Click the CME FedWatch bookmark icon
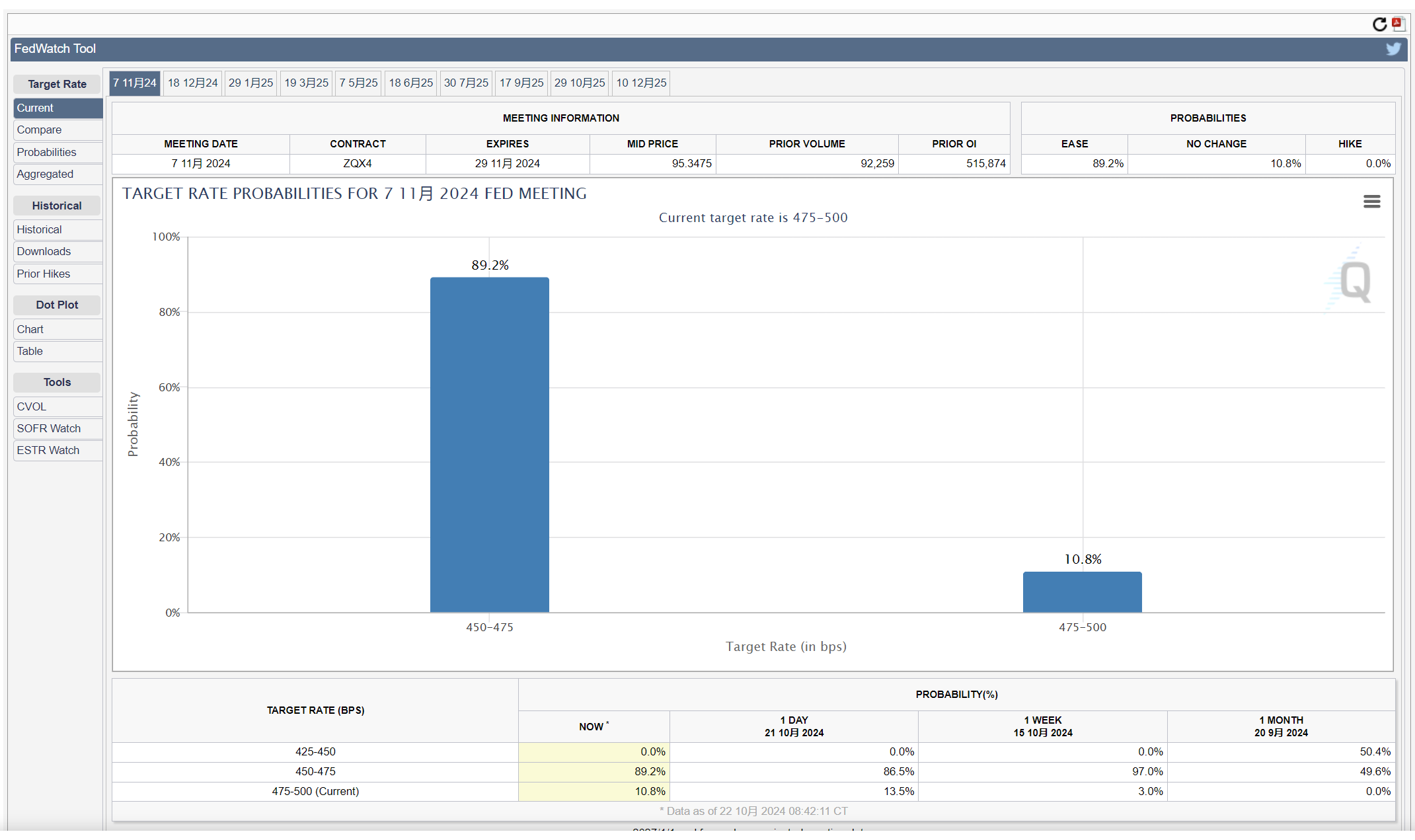This screenshot has width=1415, height=840. pos(1399,22)
